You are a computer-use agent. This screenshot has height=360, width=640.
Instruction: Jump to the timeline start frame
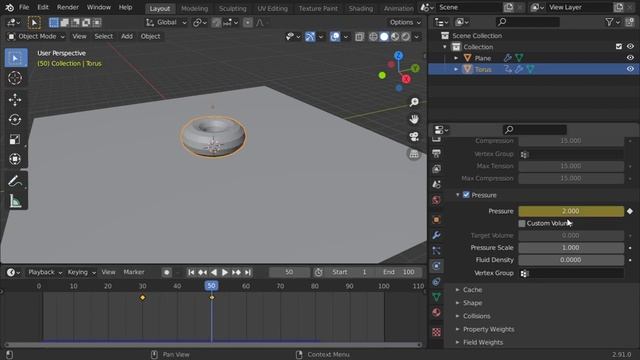point(191,272)
